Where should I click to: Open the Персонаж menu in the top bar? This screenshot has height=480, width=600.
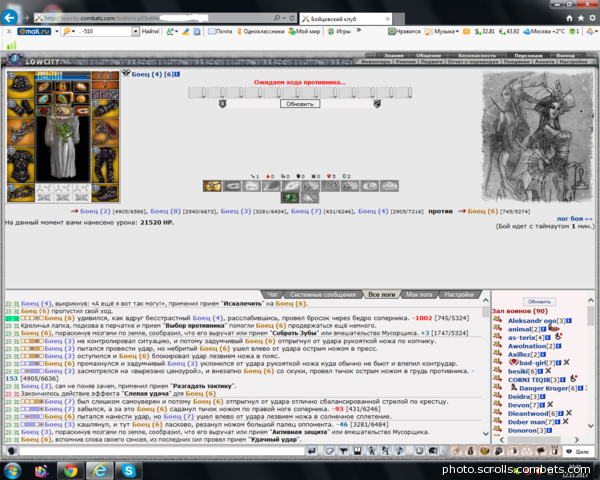[x=528, y=56]
